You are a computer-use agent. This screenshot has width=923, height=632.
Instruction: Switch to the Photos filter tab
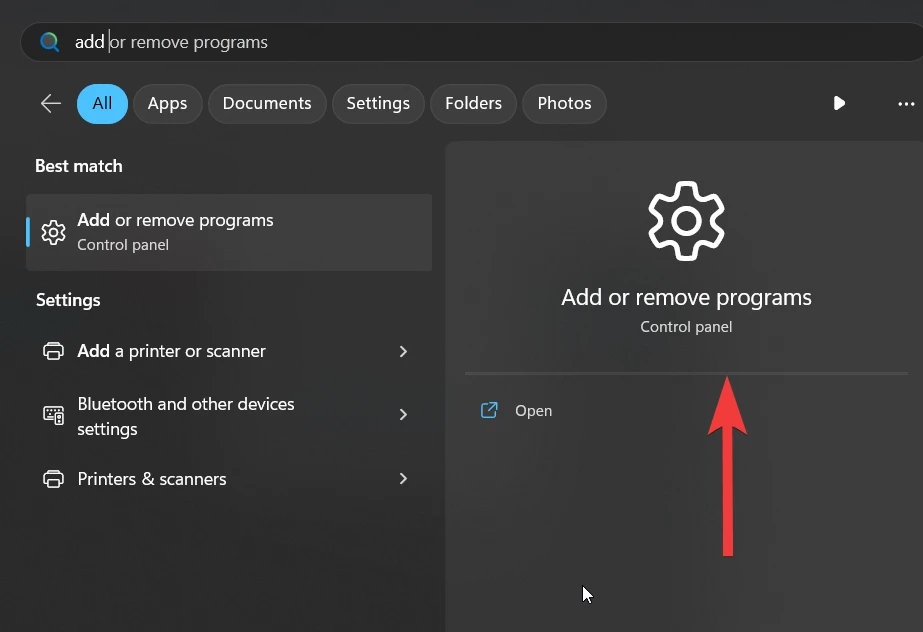(x=565, y=104)
